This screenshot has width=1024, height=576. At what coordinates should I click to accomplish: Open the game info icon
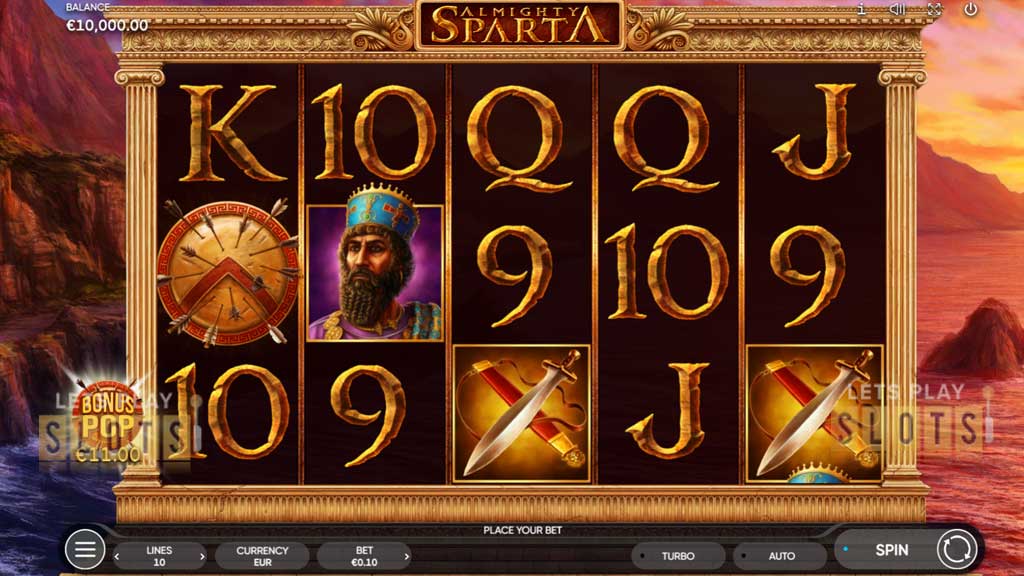[861, 9]
